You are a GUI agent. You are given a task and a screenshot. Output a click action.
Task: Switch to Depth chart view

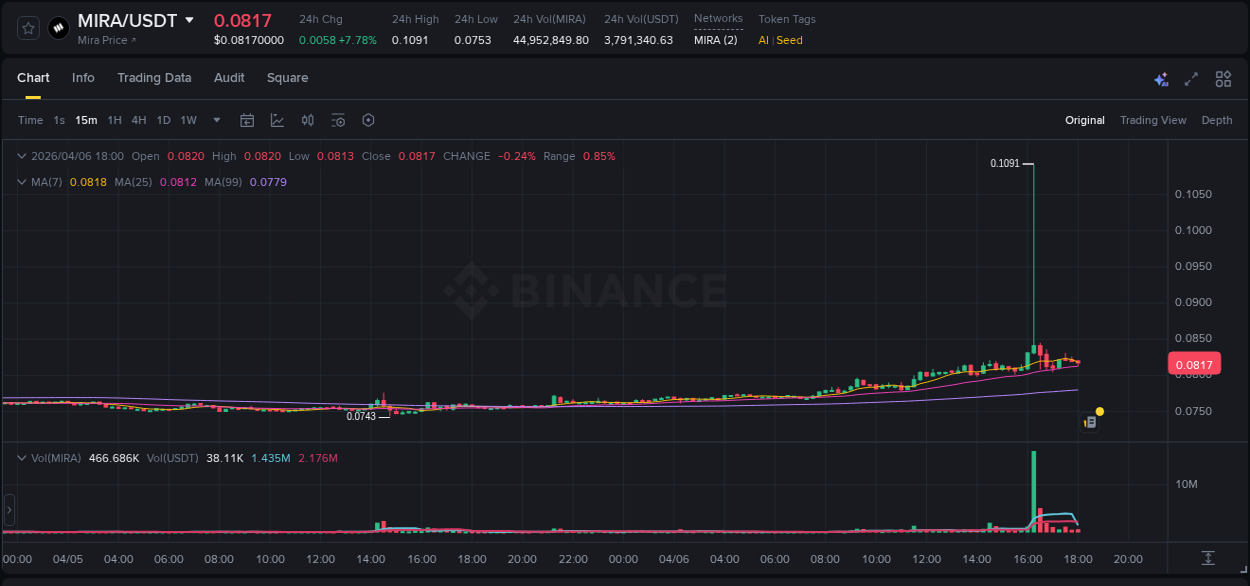point(1217,120)
